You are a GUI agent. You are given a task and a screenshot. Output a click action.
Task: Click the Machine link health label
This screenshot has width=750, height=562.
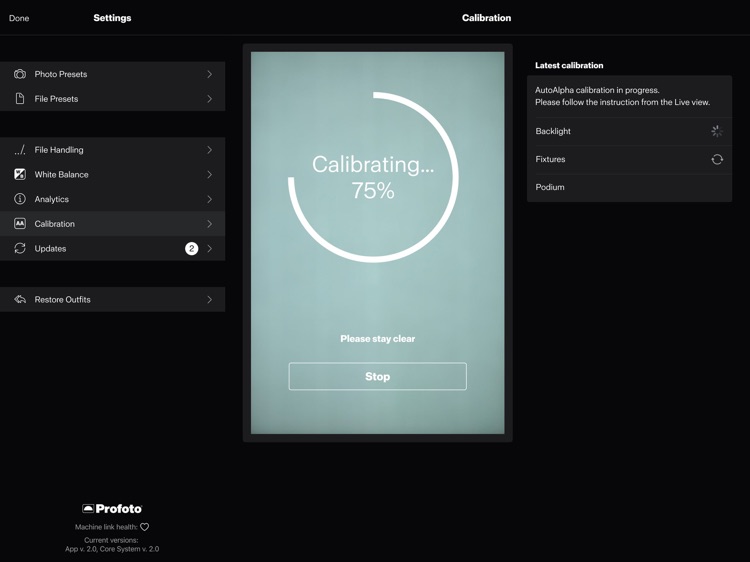(x=106, y=527)
